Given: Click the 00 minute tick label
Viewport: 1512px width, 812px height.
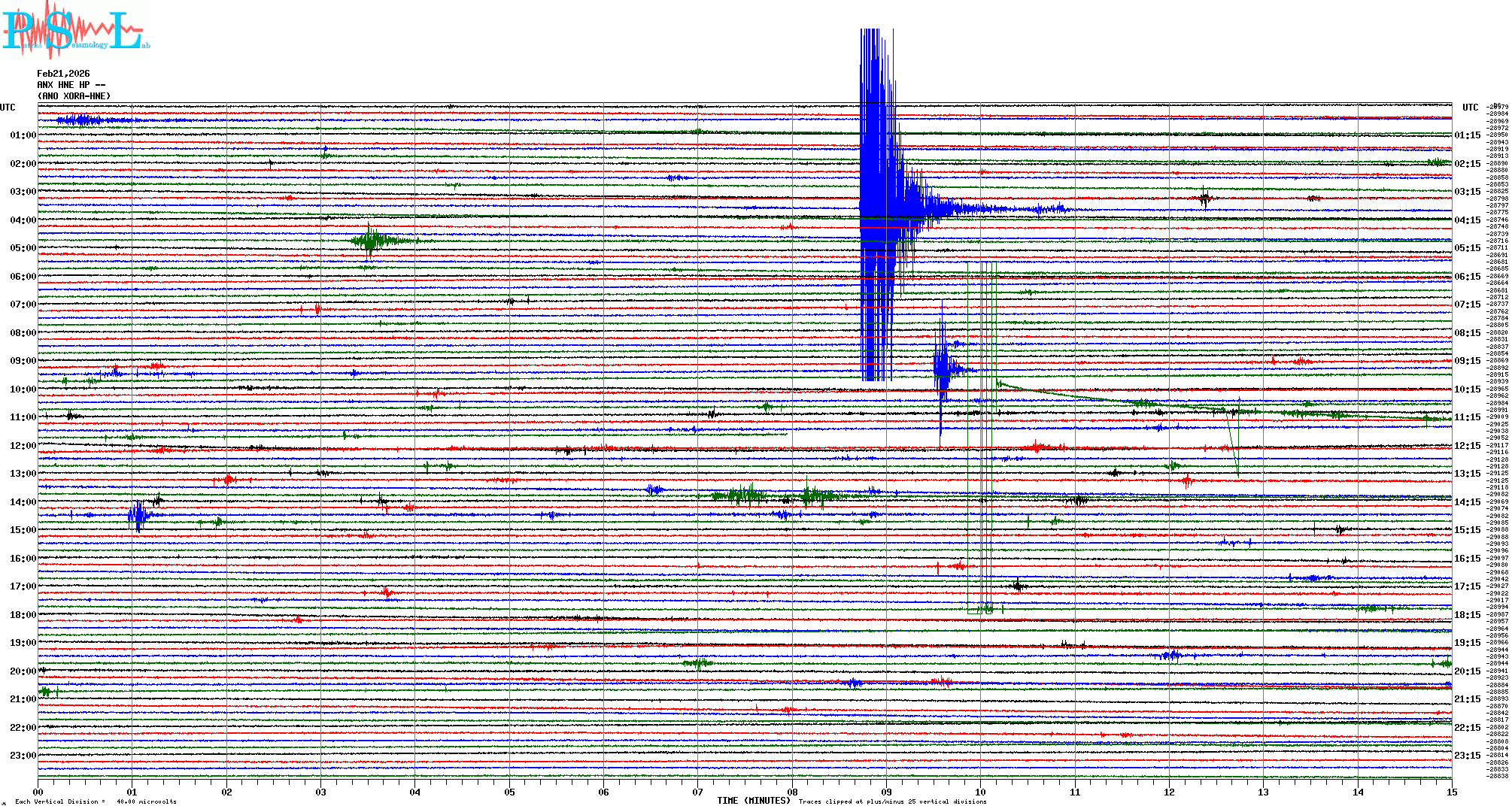Looking at the screenshot, I should coord(38,792).
